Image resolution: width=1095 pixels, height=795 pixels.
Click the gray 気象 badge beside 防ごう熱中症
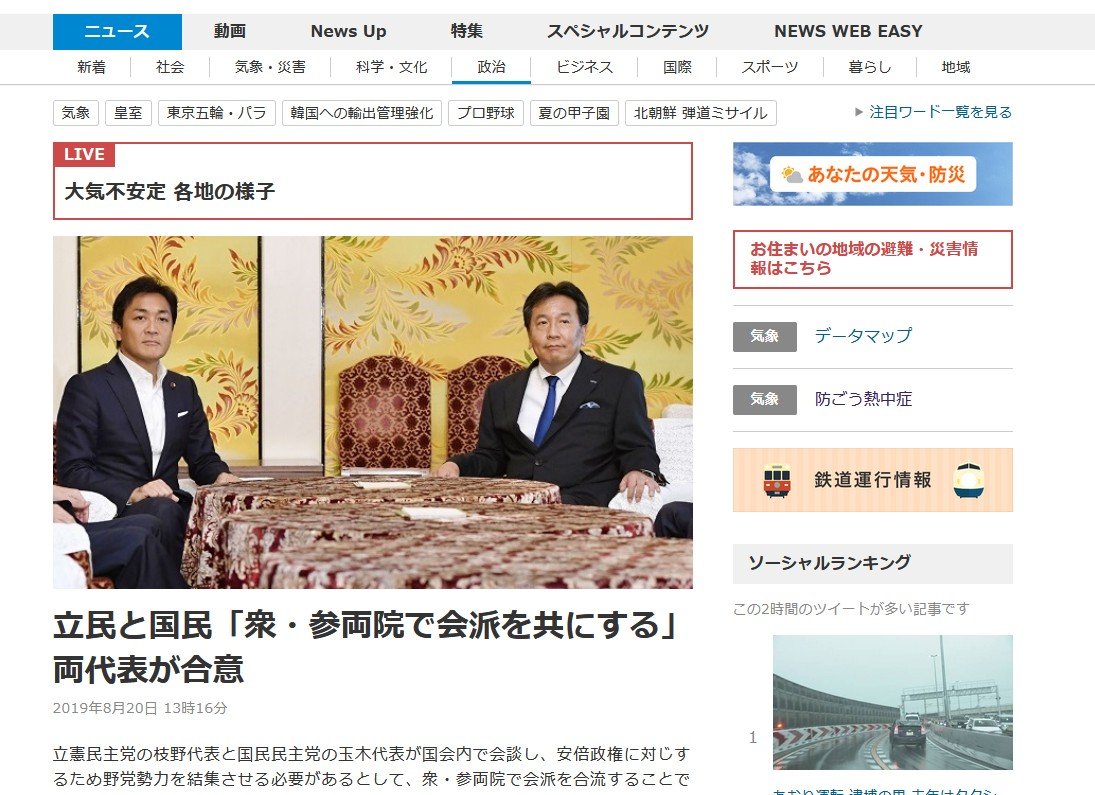tap(765, 399)
